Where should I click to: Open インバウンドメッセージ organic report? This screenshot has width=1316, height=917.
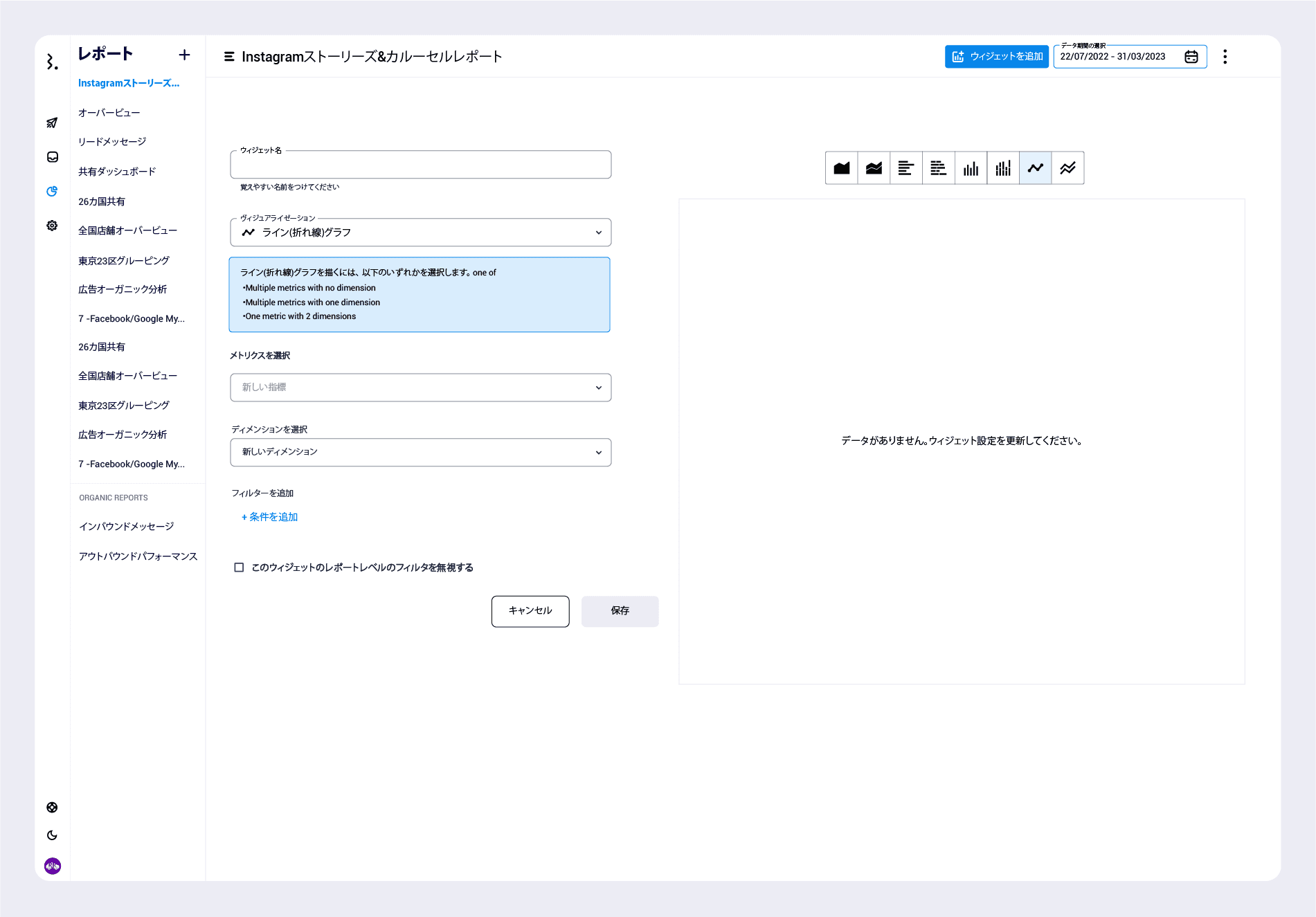coord(126,527)
